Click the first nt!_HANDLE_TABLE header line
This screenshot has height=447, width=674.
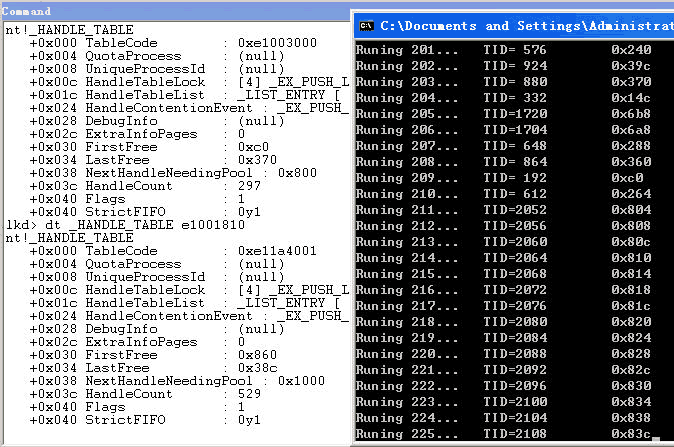(x=70, y=31)
